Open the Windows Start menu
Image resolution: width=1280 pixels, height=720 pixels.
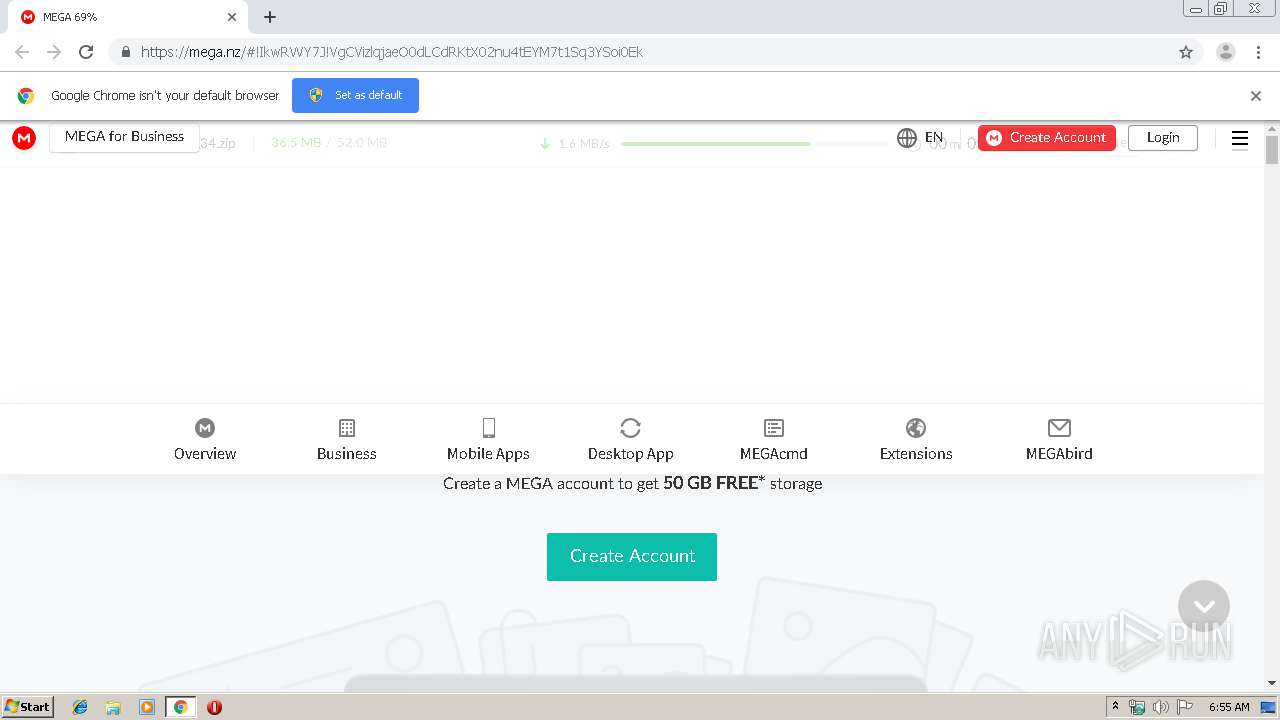tap(27, 707)
